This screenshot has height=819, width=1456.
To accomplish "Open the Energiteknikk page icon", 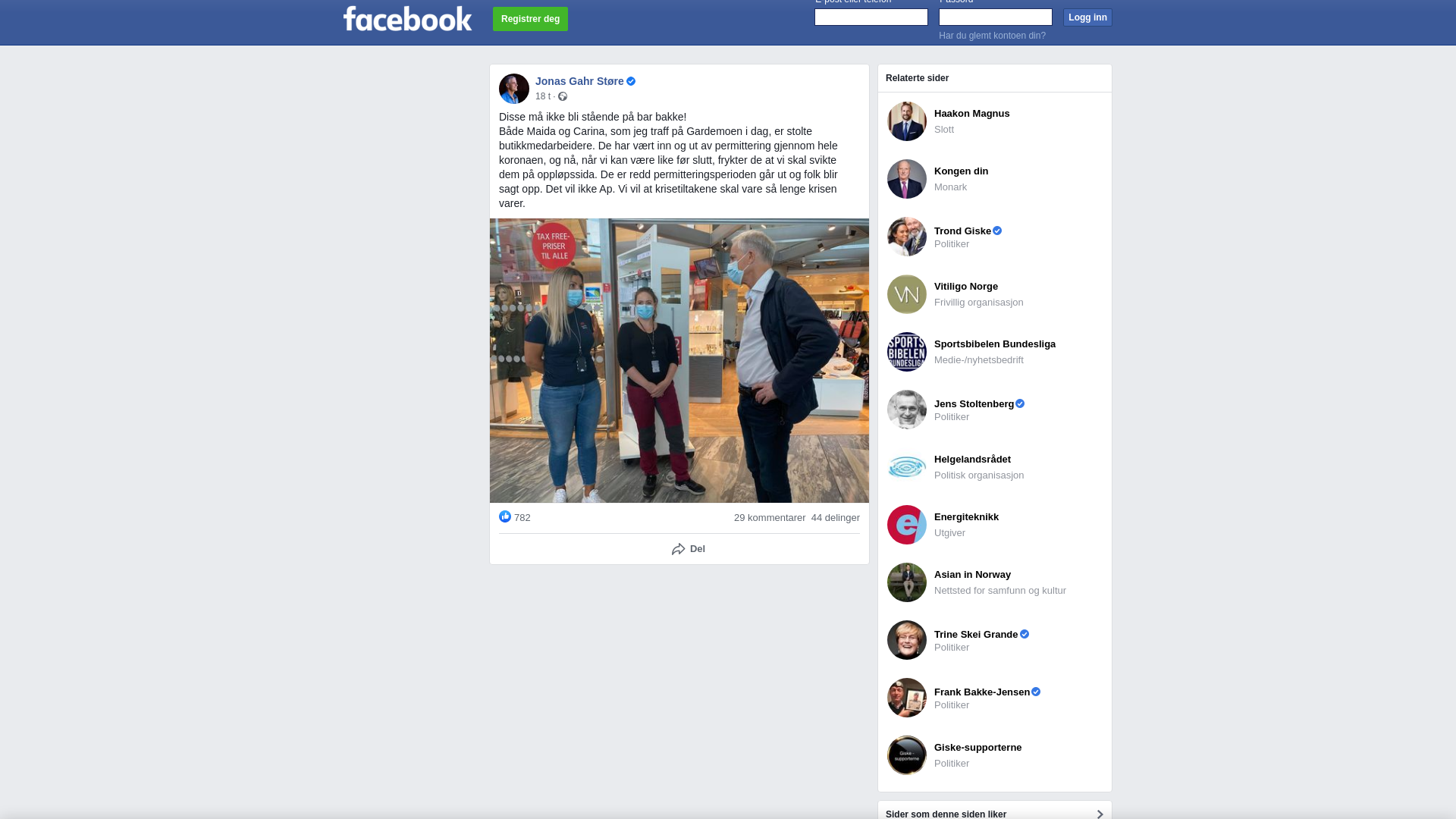I will pyautogui.click(x=907, y=525).
